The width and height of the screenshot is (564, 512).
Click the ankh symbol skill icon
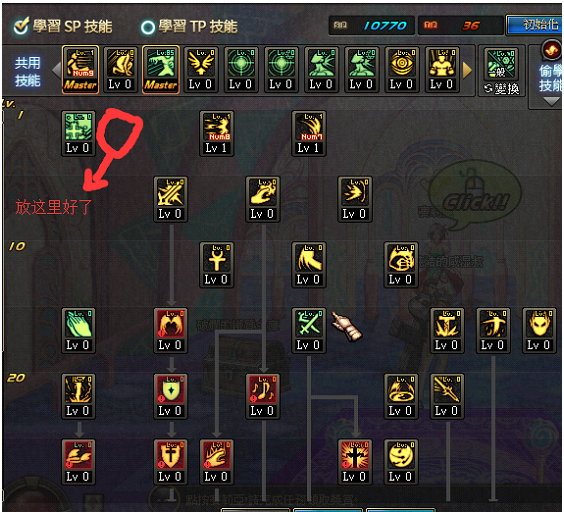click(217, 264)
